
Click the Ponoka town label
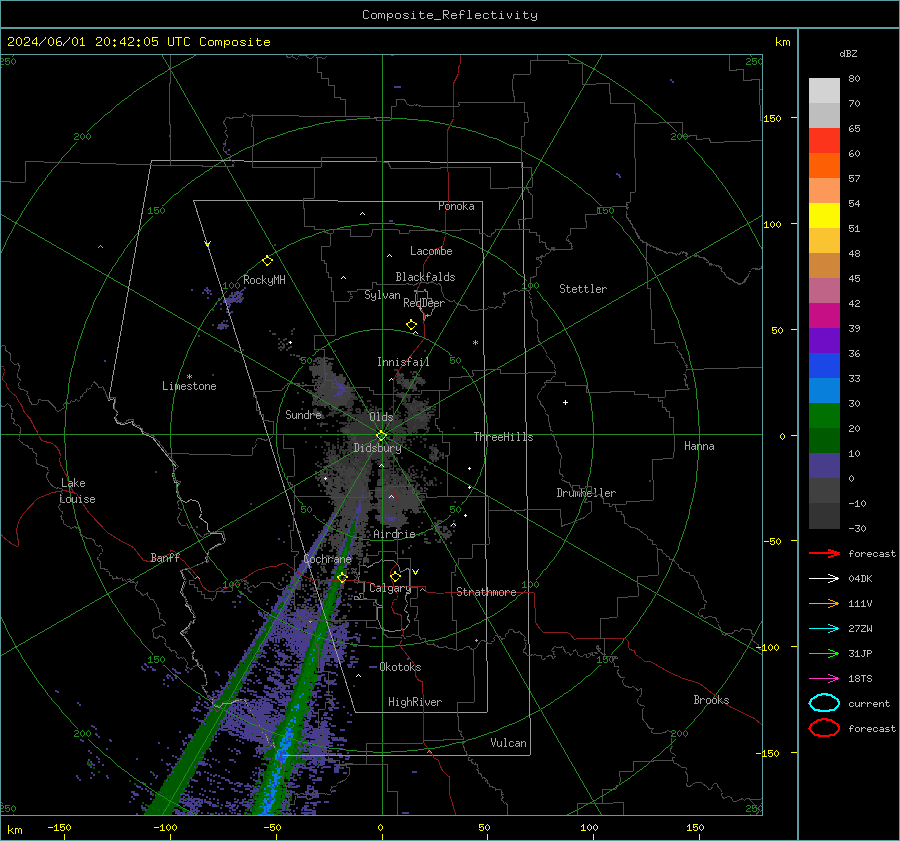coord(456,206)
